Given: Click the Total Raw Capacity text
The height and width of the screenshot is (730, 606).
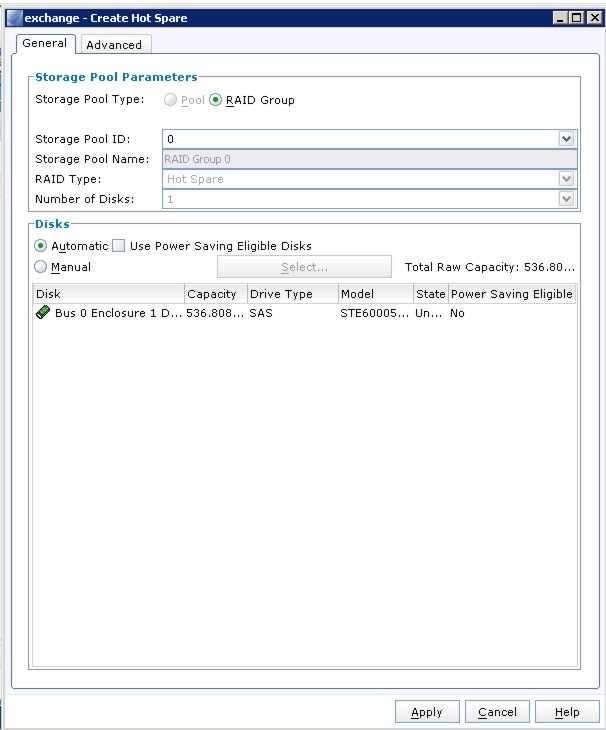Looking at the screenshot, I should 490,267.
